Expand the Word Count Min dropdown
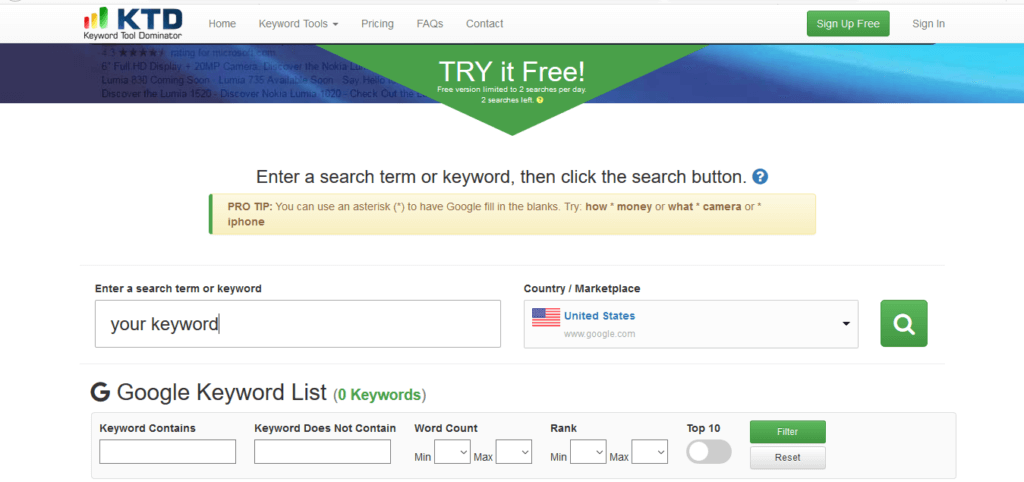Image resolution: width=1024 pixels, height=482 pixels. pyautogui.click(x=452, y=453)
